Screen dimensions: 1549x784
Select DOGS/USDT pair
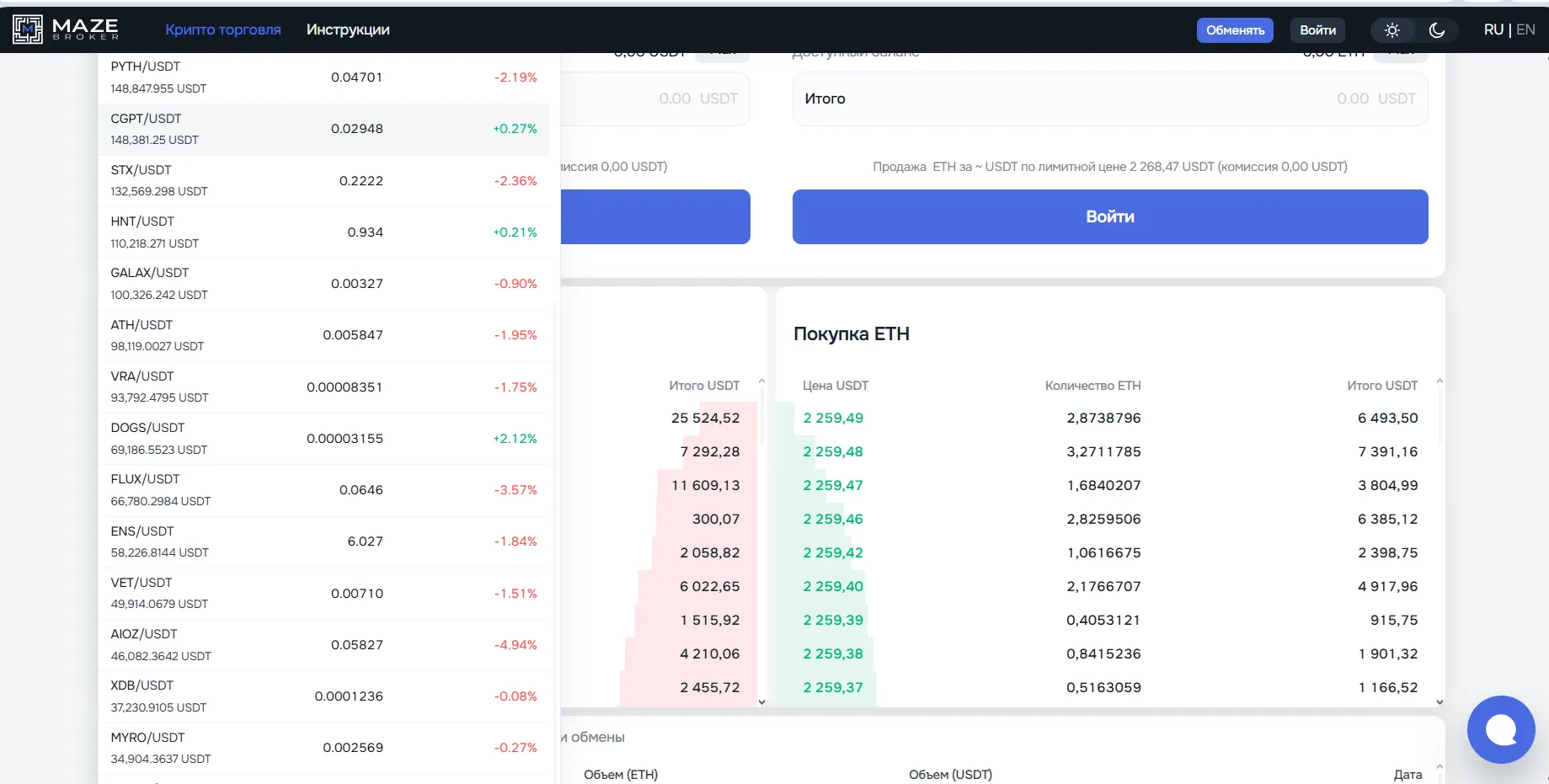[x=324, y=439]
